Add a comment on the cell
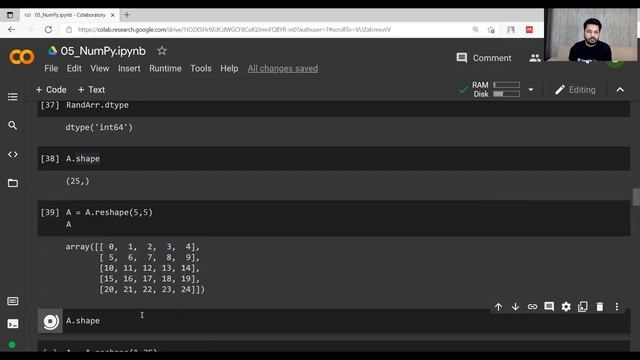The image size is (640, 360). pyautogui.click(x=549, y=307)
